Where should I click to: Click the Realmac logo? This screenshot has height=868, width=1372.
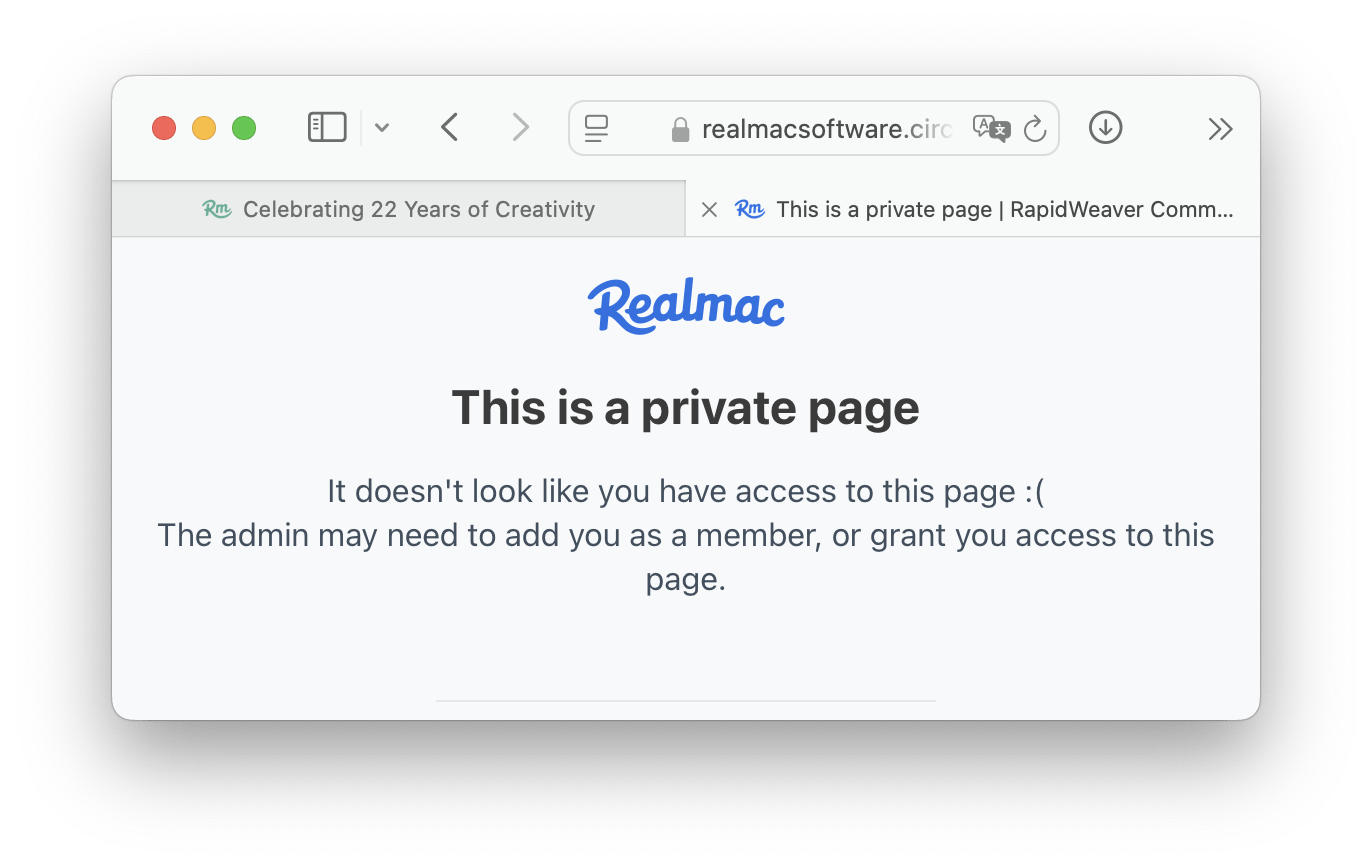click(x=686, y=304)
